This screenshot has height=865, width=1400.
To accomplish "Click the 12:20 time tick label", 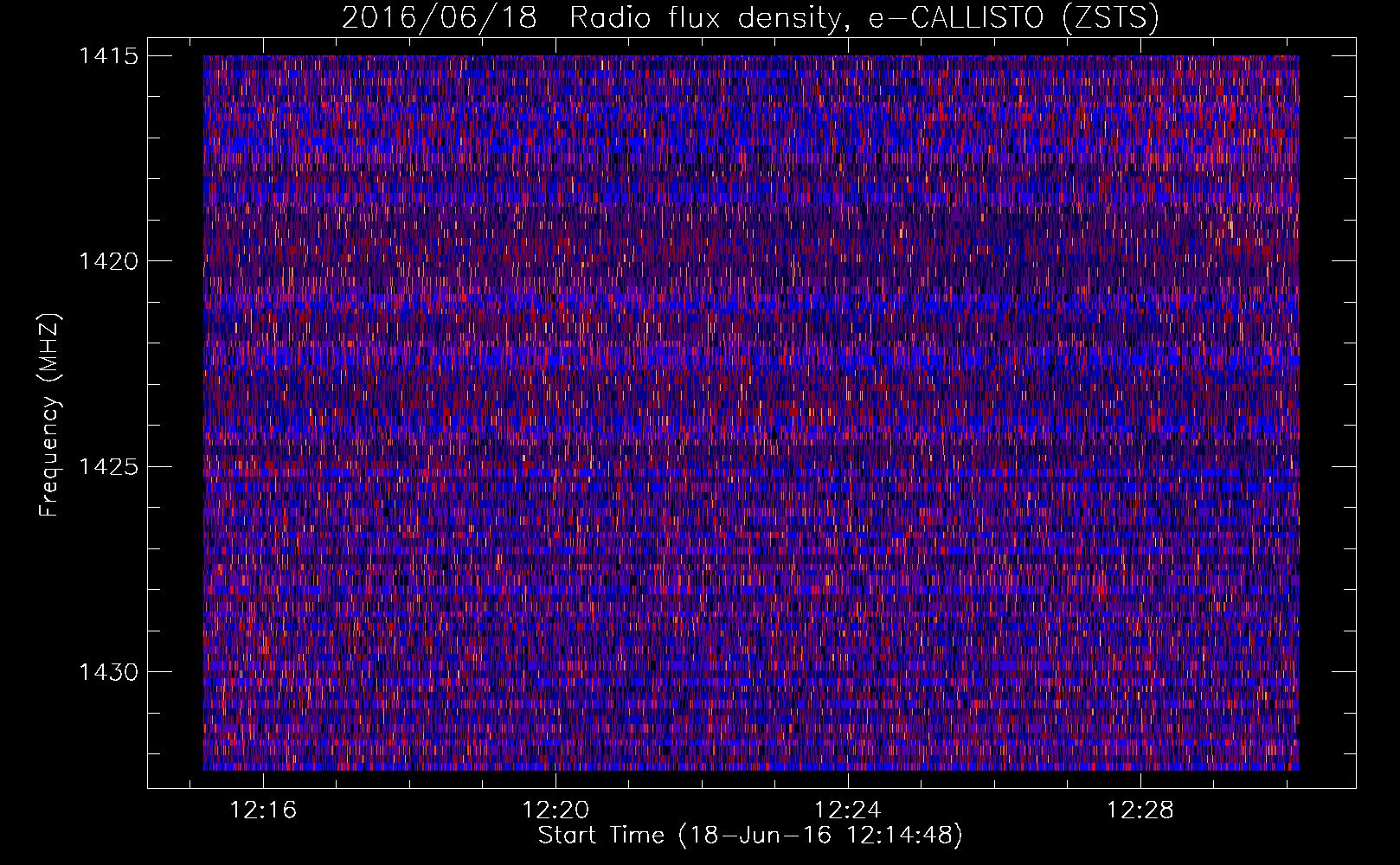I will click(556, 810).
